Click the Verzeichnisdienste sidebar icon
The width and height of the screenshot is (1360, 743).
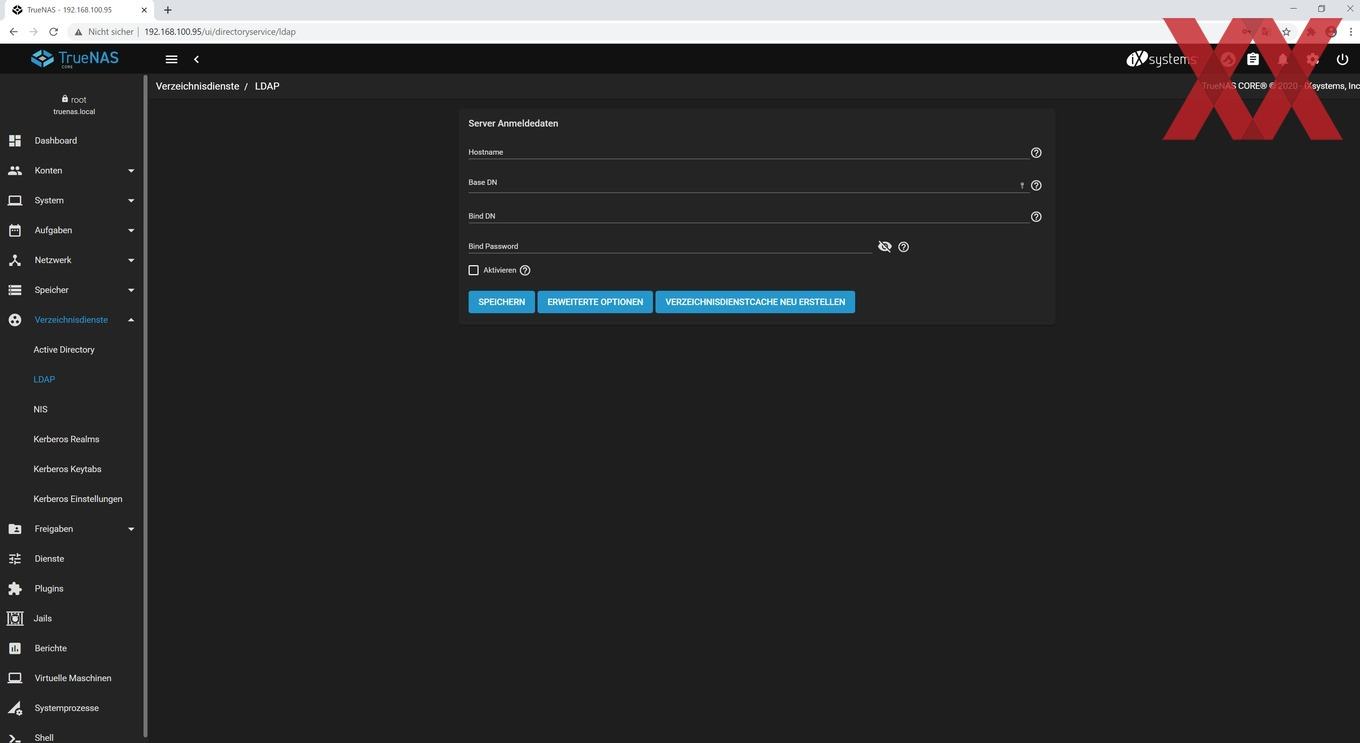15,320
